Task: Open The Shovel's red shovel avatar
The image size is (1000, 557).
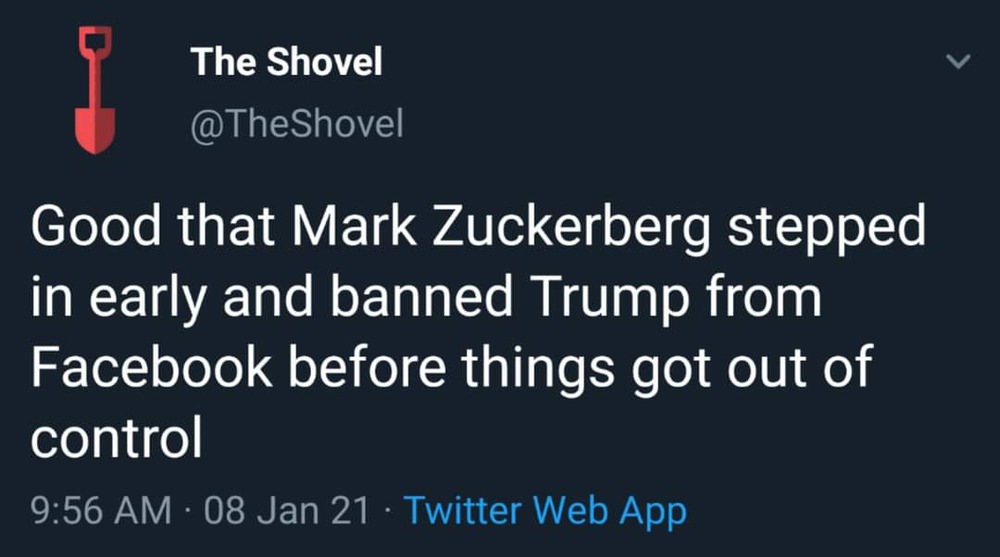Action: coord(95,90)
